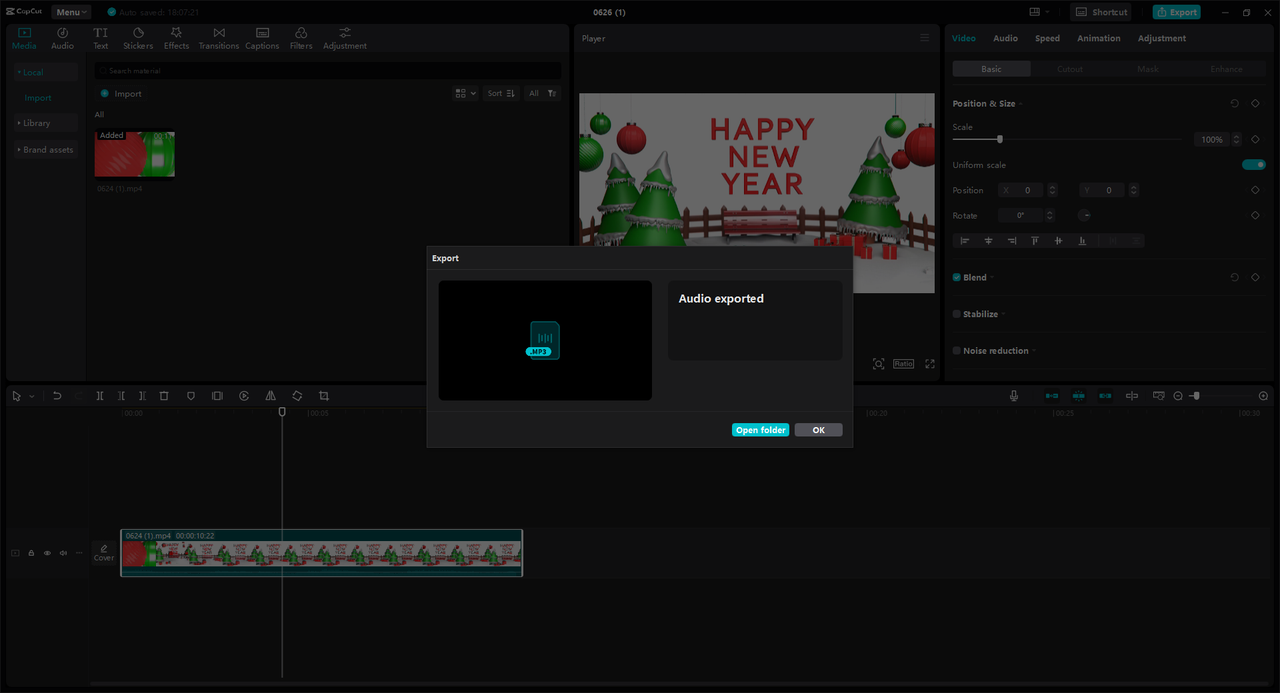
Task: Click the Cover edit button on track
Action: [x=104, y=553]
